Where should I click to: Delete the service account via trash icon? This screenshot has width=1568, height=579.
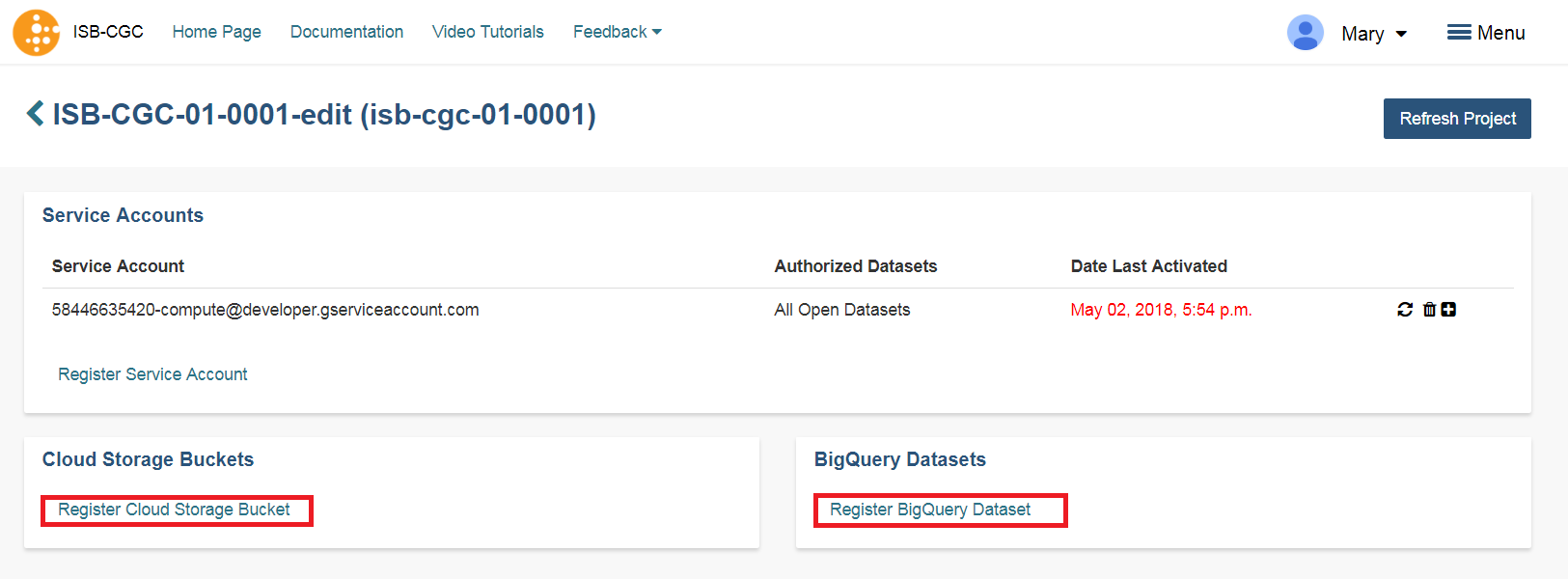tap(1429, 310)
